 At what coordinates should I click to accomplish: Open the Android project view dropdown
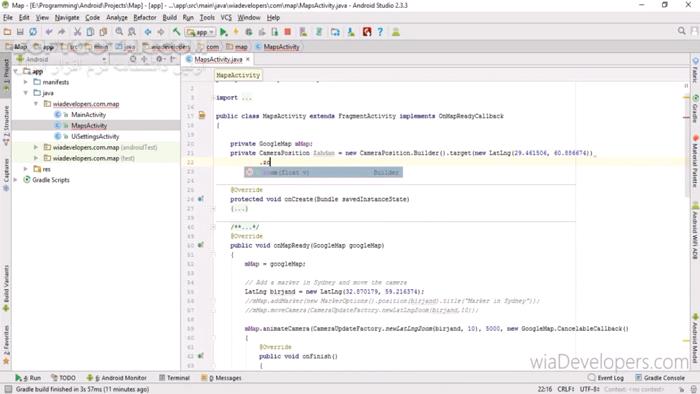pos(62,59)
